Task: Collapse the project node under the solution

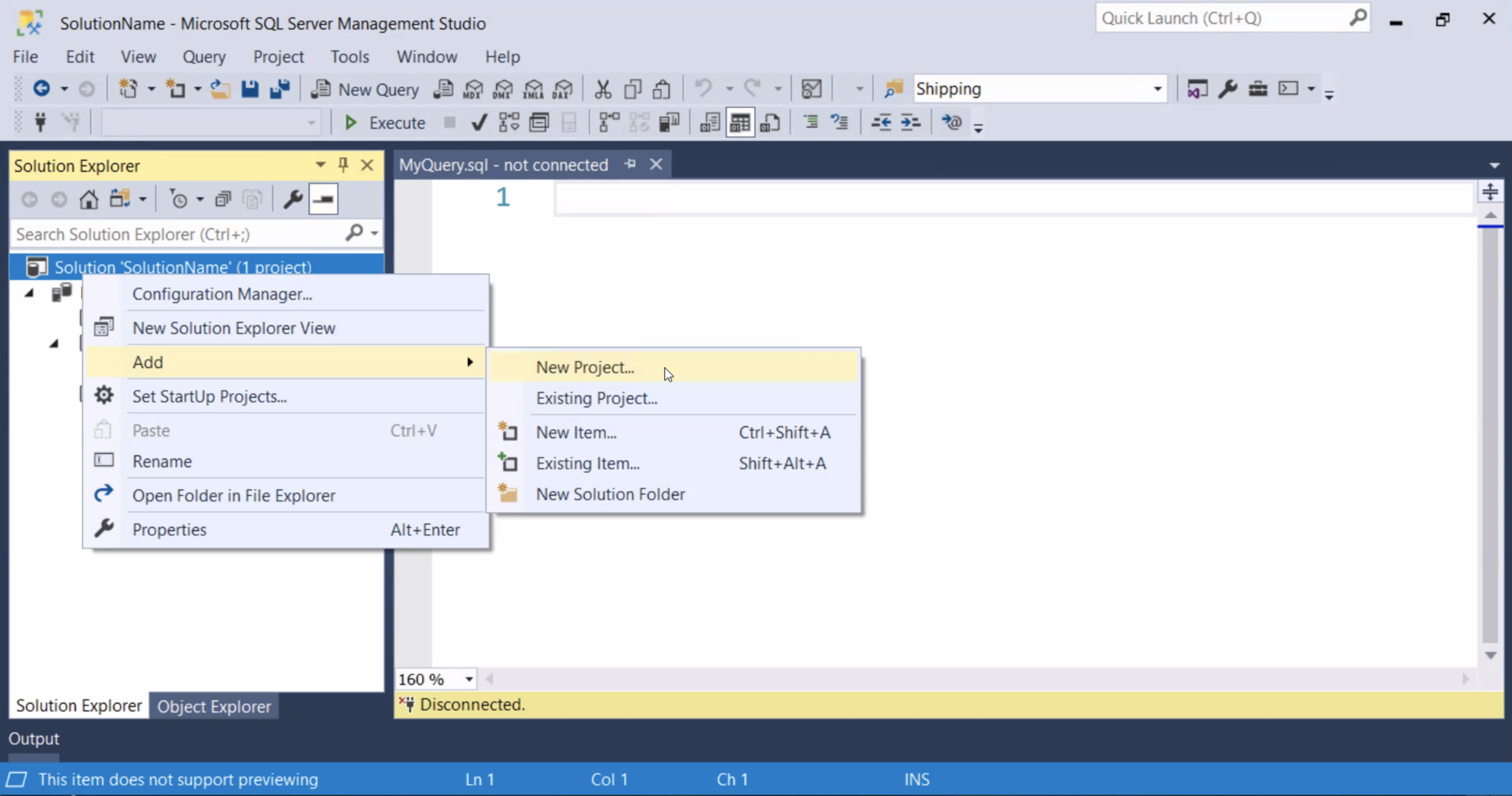Action: (29, 293)
